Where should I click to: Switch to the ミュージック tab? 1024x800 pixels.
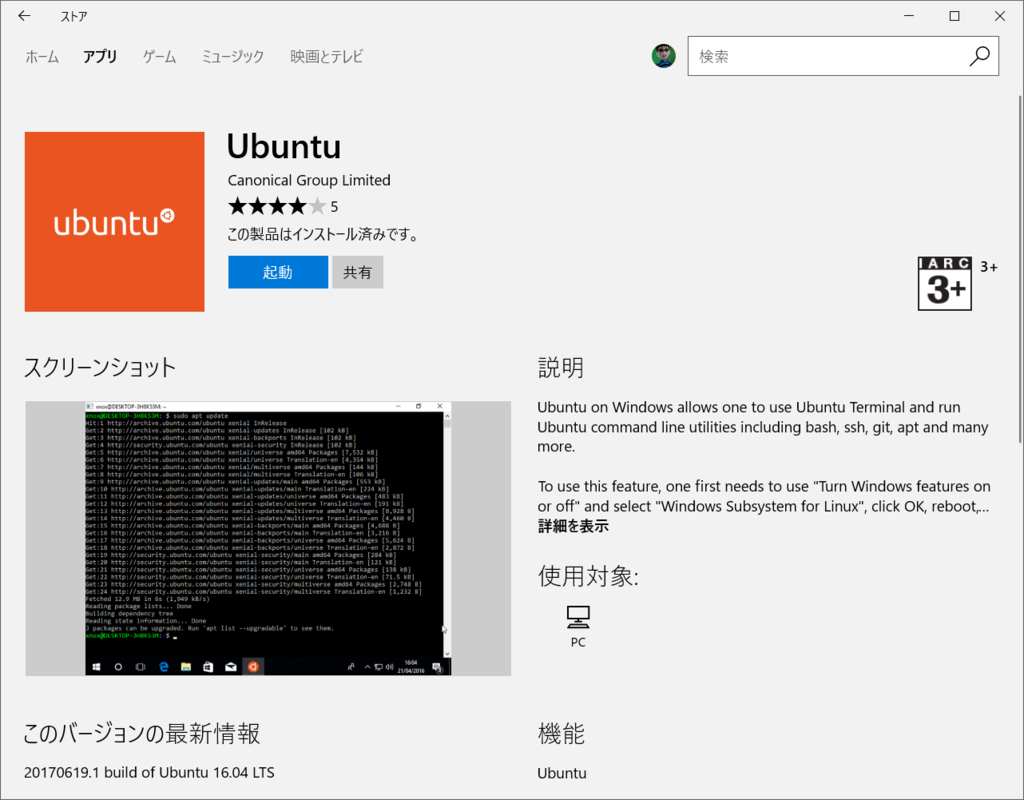click(232, 57)
